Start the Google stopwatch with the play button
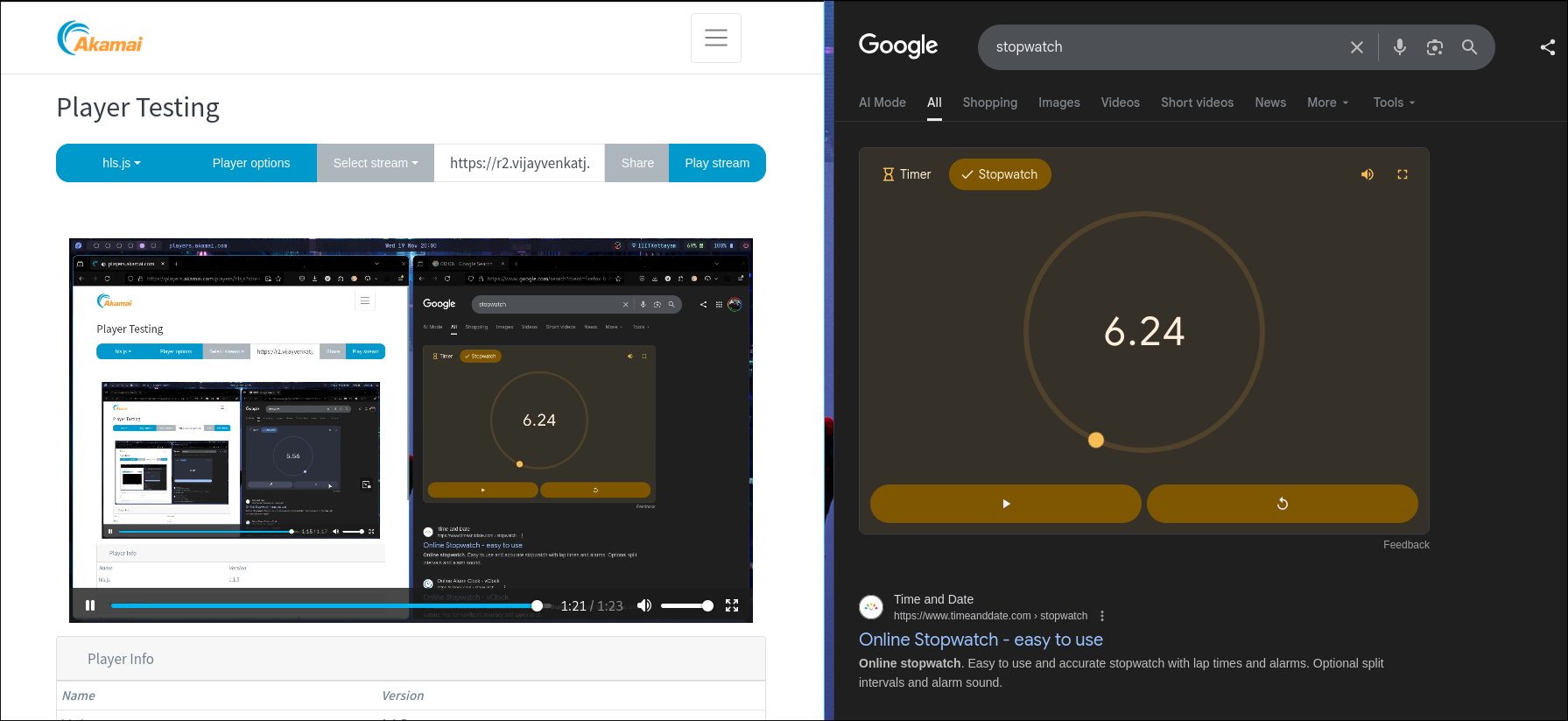The image size is (1568, 721). tap(1006, 504)
